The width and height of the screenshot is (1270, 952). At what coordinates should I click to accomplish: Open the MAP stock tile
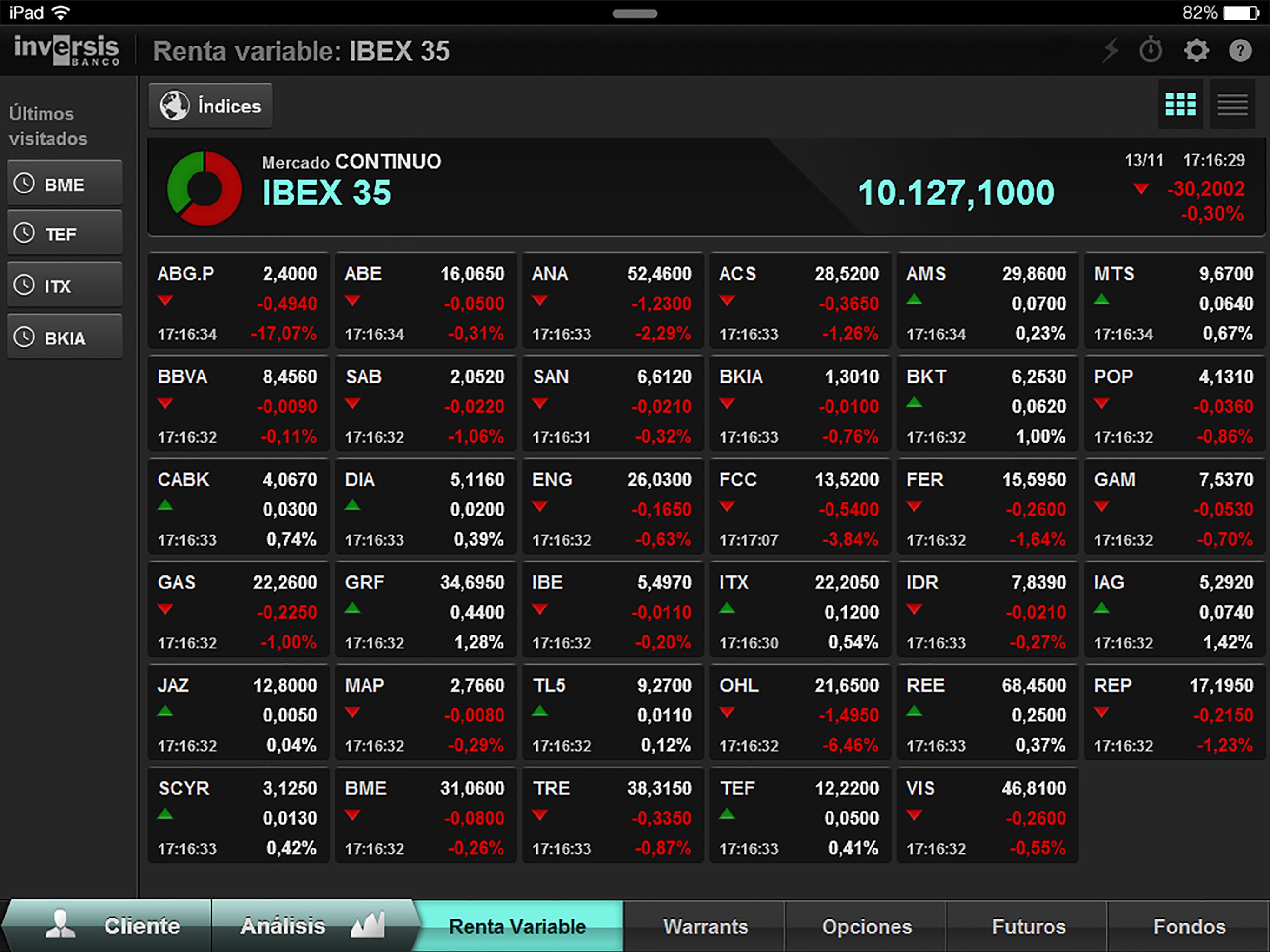[x=425, y=711]
